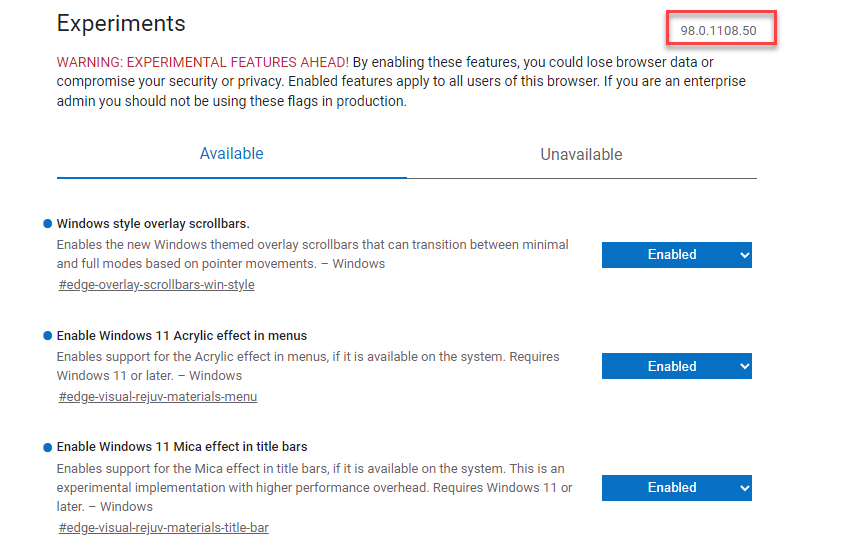Open the Enabled dropdown for overlay scrollbars
The width and height of the screenshot is (854, 546).
click(676, 255)
